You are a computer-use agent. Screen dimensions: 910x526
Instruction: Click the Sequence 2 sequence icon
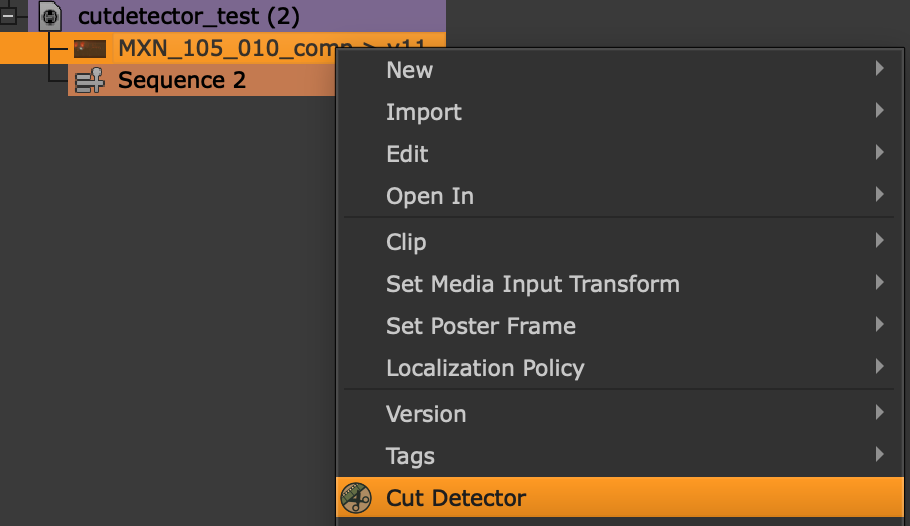point(89,80)
